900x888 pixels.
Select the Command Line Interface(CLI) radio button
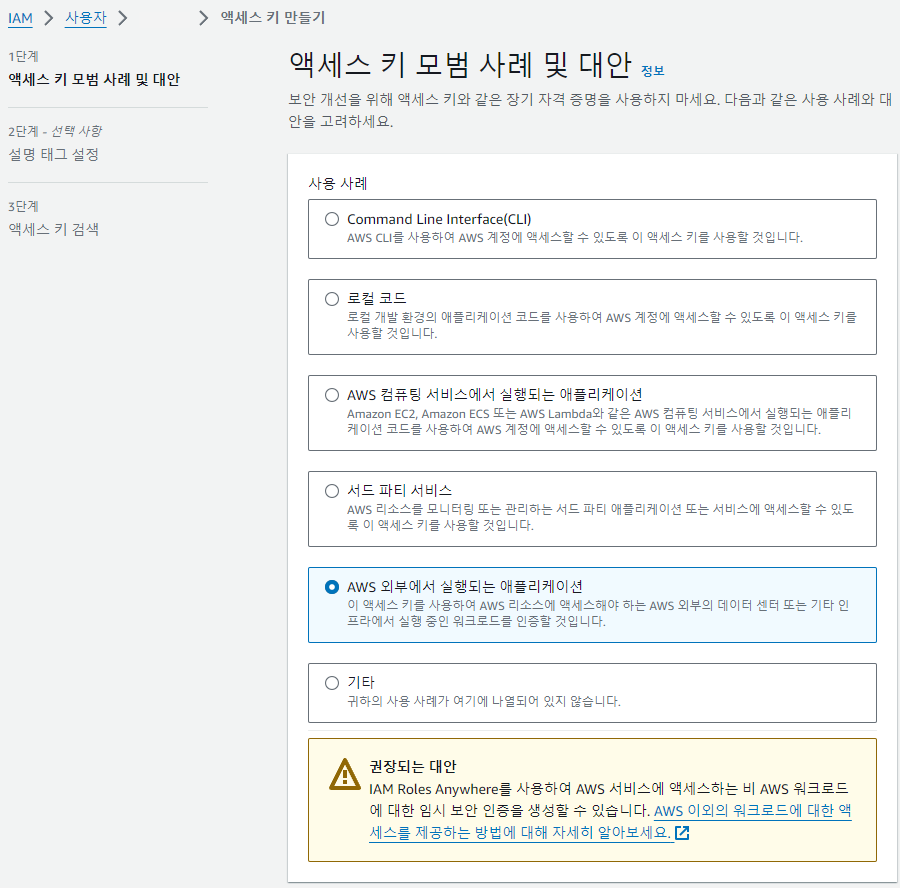(x=332, y=219)
